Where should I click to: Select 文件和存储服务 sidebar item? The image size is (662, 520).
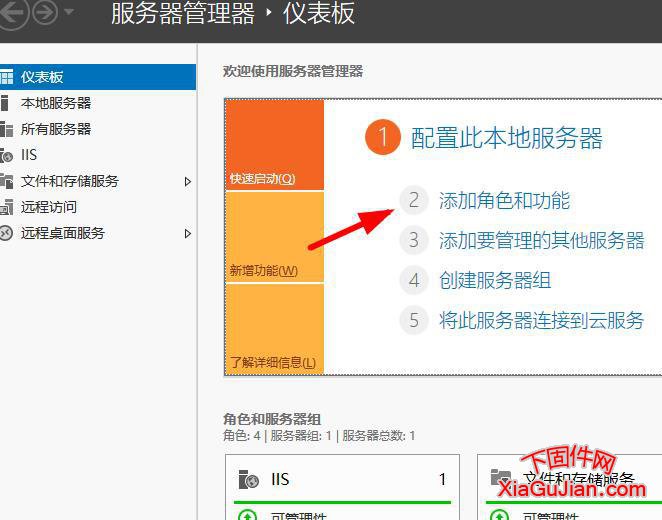point(98,181)
